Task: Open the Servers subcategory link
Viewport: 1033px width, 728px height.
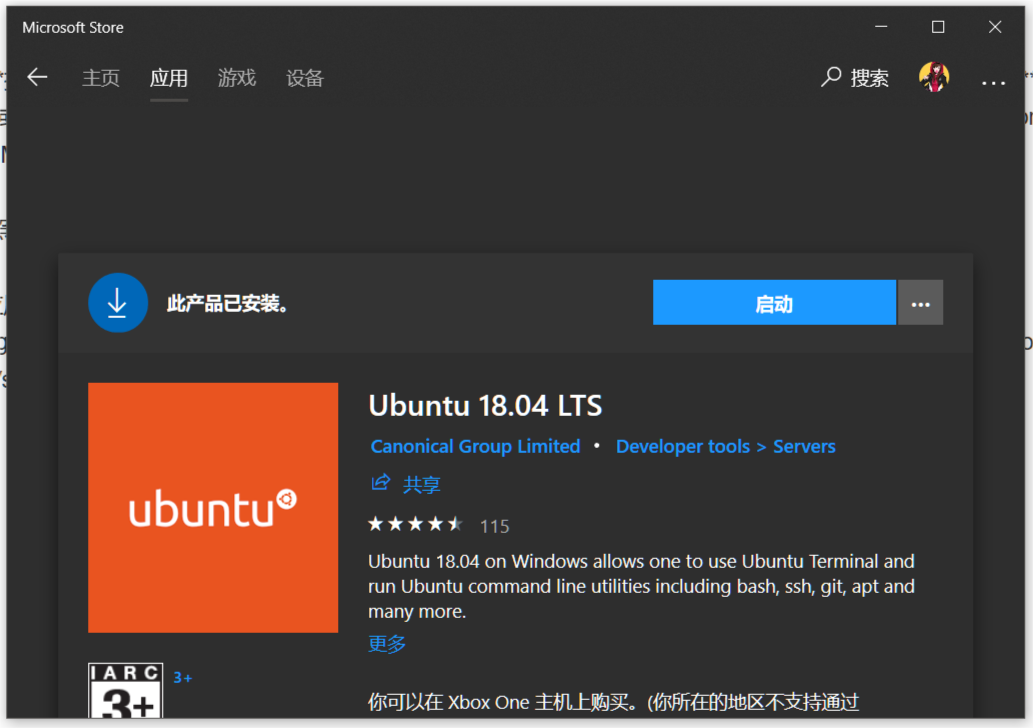Action: tap(804, 447)
